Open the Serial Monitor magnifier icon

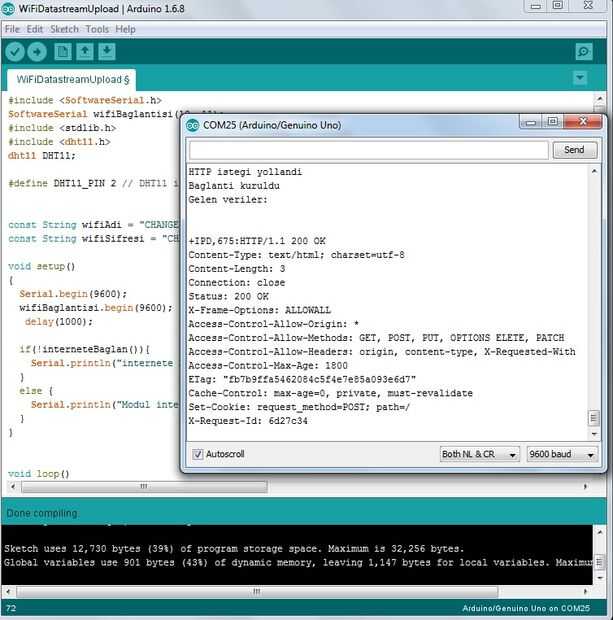pyautogui.click(x=584, y=51)
